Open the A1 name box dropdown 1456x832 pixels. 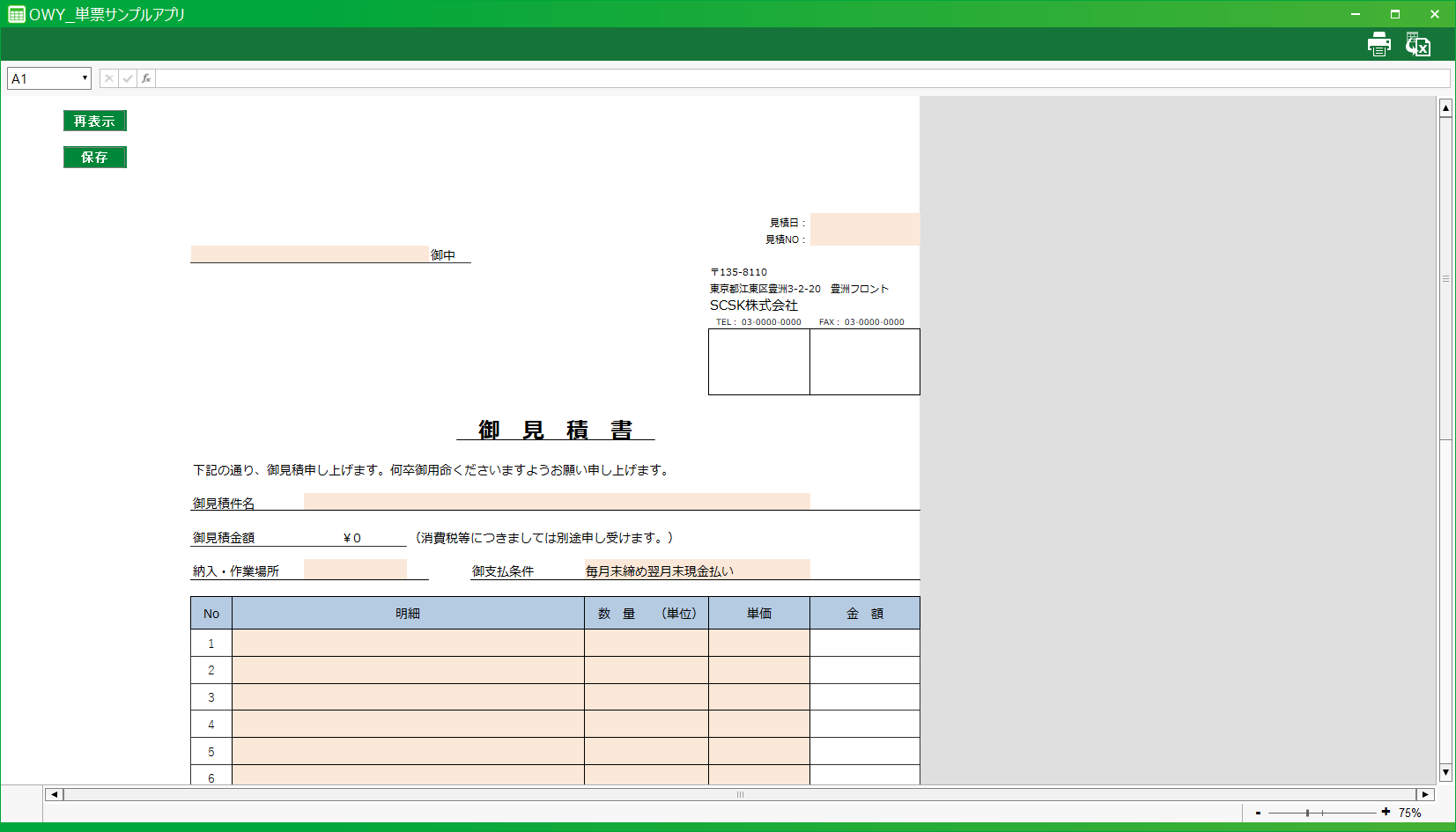point(85,78)
